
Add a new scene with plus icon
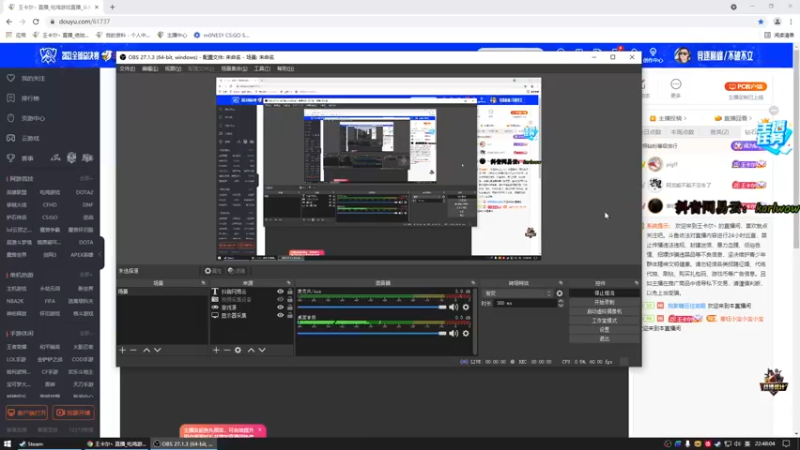pos(122,350)
